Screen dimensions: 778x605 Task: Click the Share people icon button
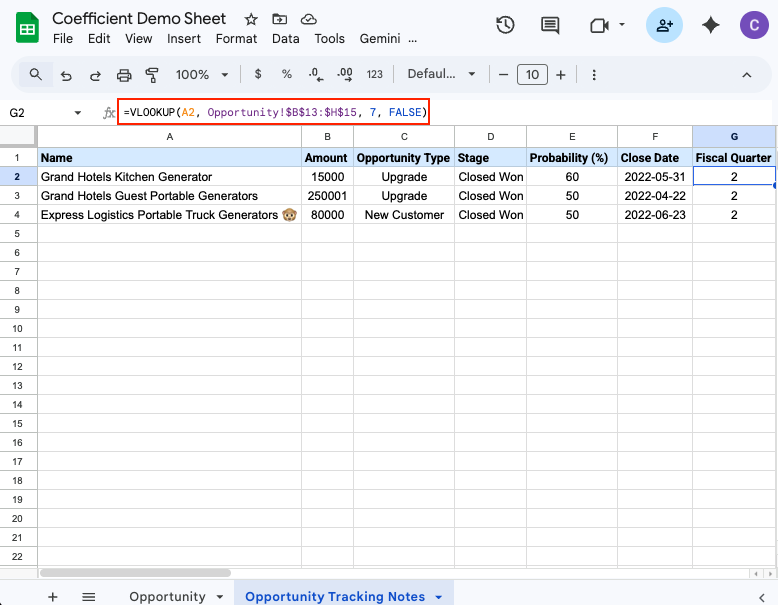(x=664, y=25)
